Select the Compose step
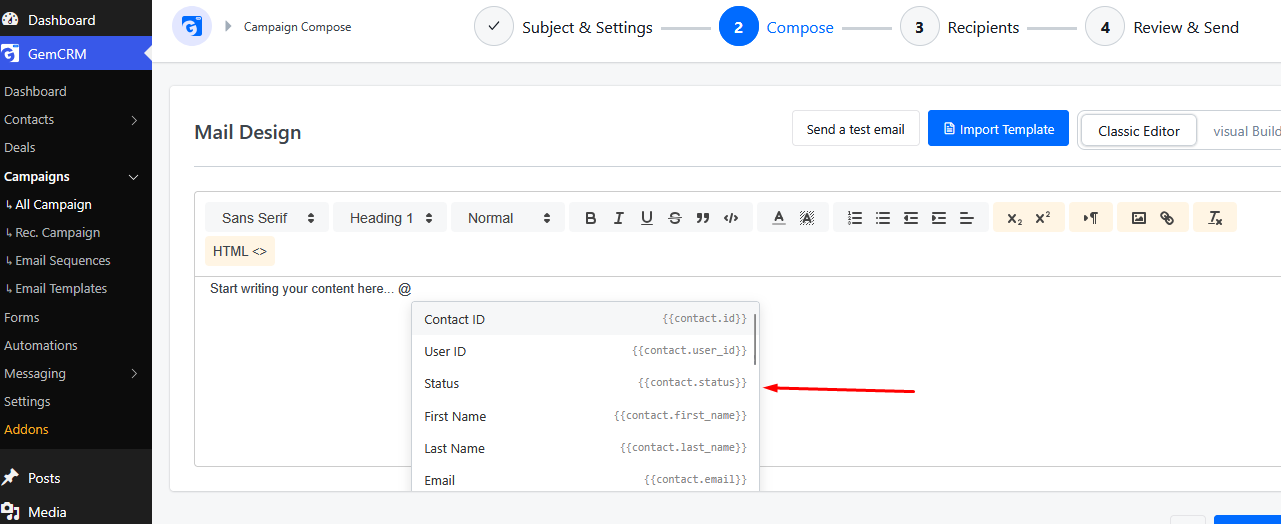The image size is (1281, 524). (x=776, y=27)
